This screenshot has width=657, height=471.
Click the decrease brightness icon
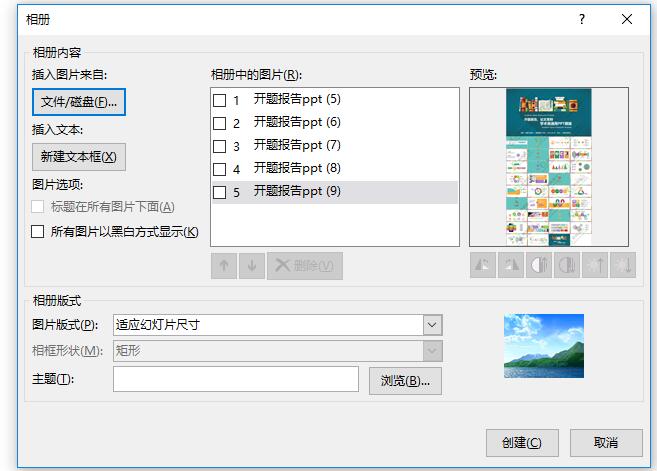click(623, 265)
